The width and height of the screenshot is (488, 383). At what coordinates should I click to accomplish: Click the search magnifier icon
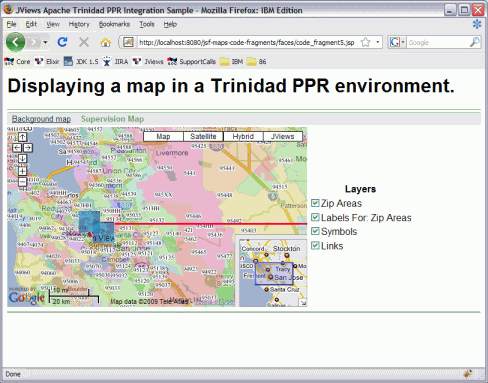click(x=475, y=42)
